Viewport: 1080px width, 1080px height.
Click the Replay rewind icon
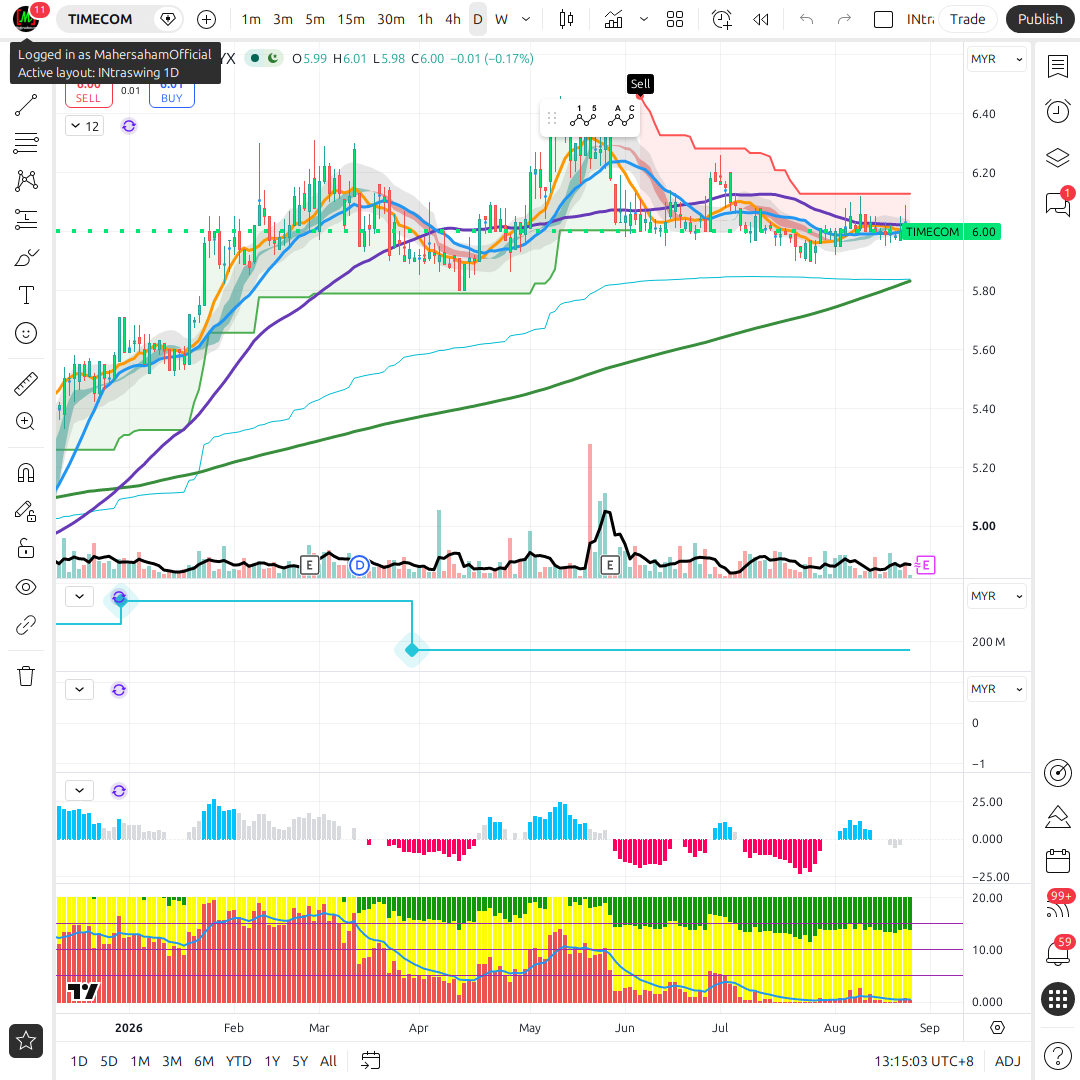pyautogui.click(x=760, y=19)
